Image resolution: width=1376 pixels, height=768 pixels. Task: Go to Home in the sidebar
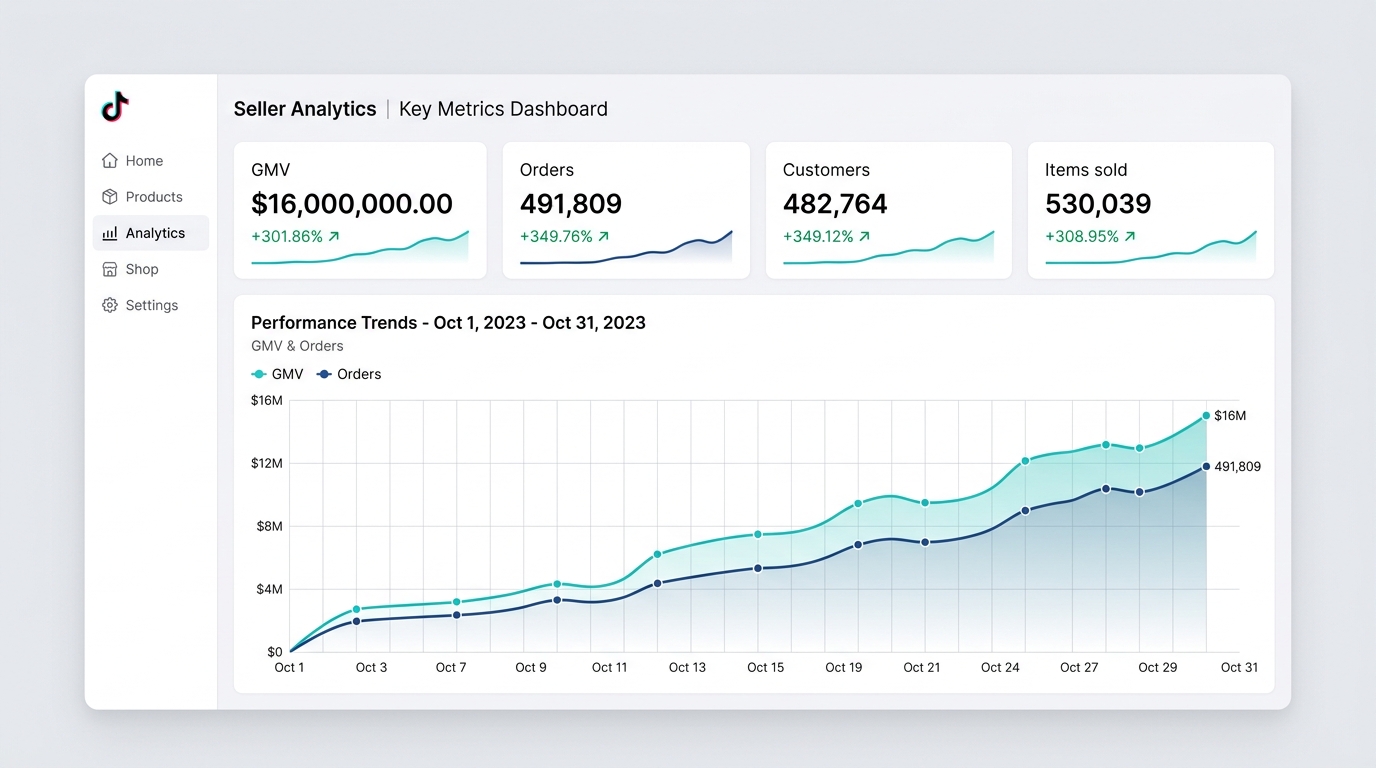151,160
